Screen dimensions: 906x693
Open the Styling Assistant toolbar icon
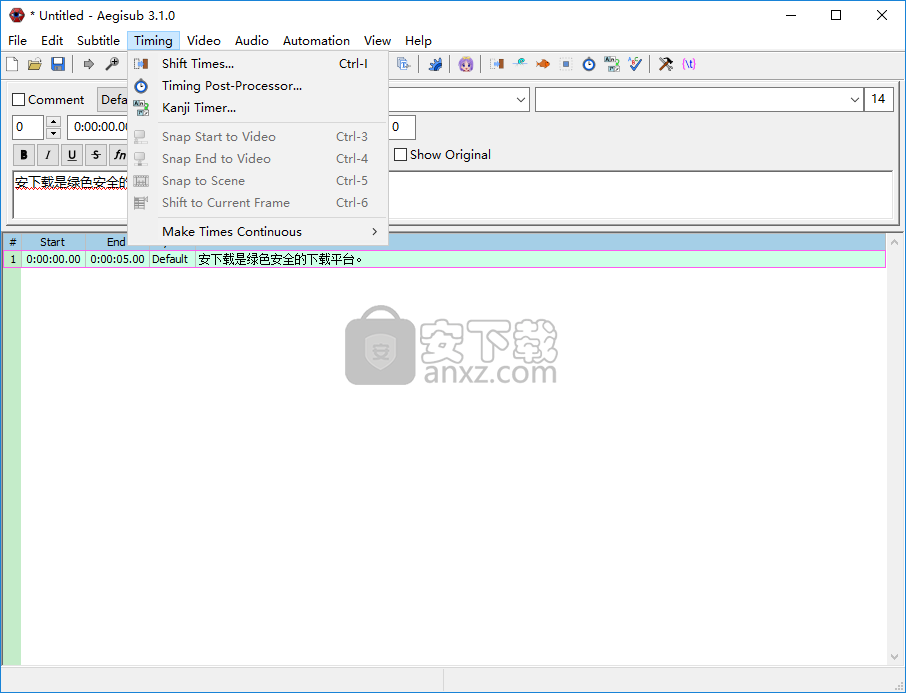click(x=520, y=64)
